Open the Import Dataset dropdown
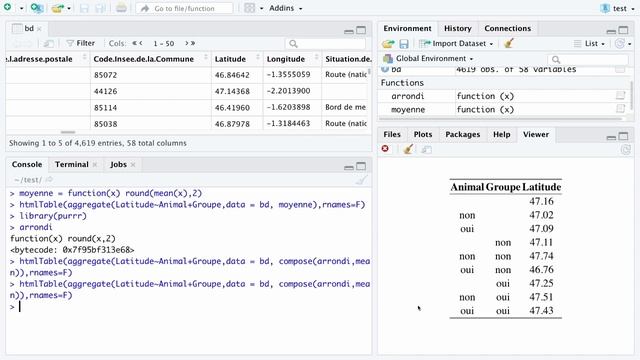640x360 pixels. tap(456, 44)
